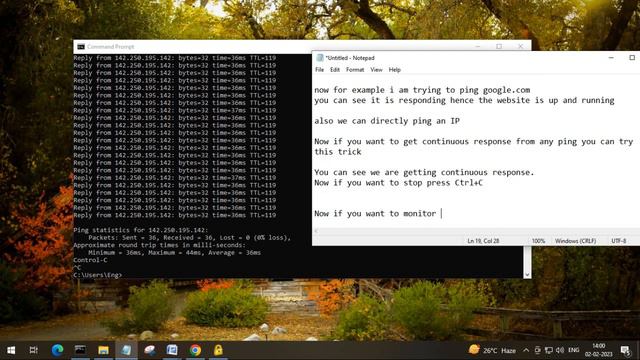Open File Explorer from the taskbar
The height and width of the screenshot is (360, 640).
[x=103, y=350]
